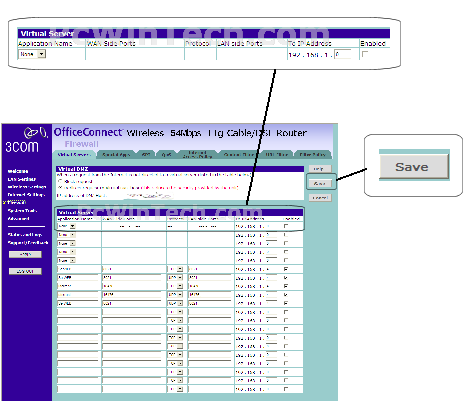
Task: Open Wireless Settings in the sidebar
Action: point(27,187)
